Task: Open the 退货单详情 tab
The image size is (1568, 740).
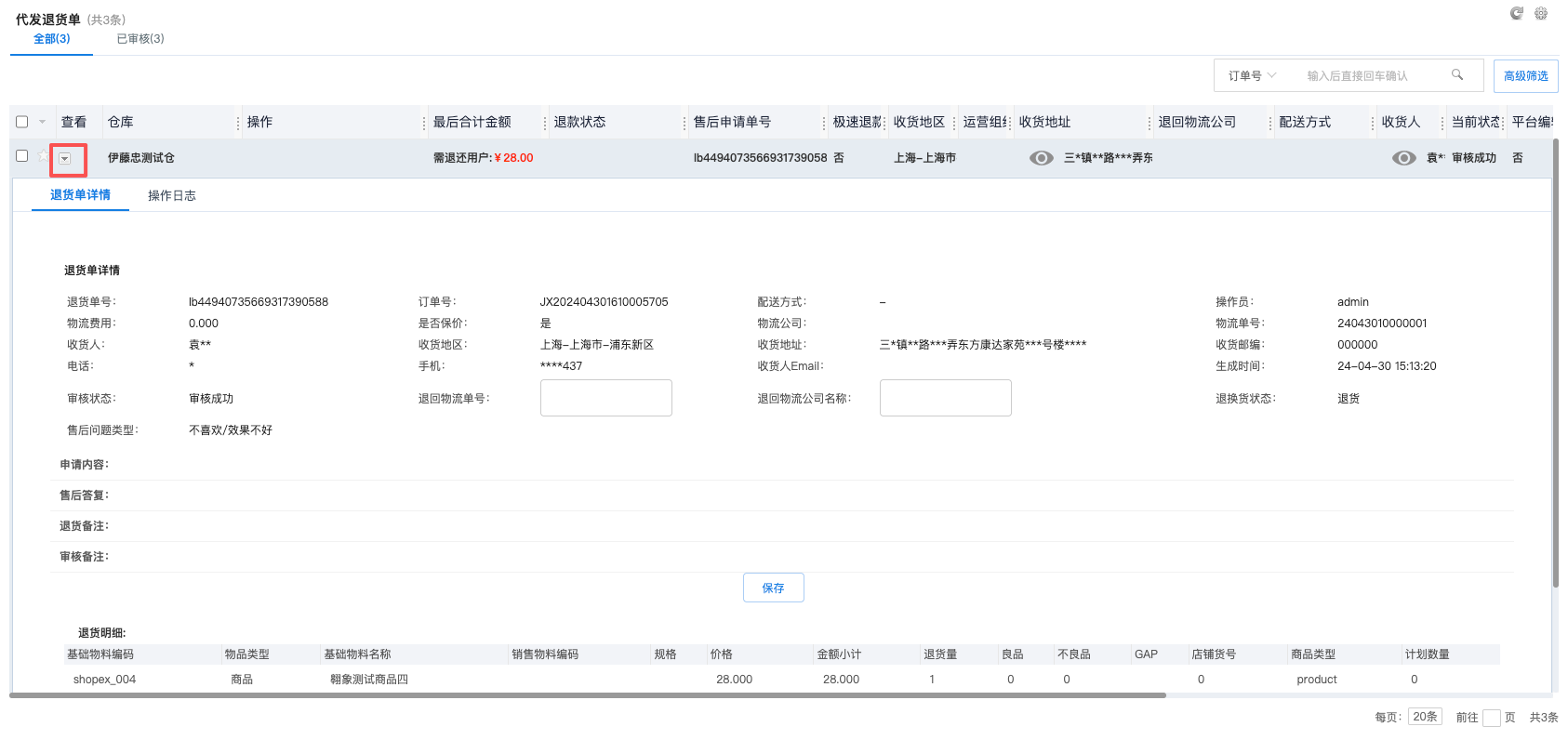Action: point(80,195)
